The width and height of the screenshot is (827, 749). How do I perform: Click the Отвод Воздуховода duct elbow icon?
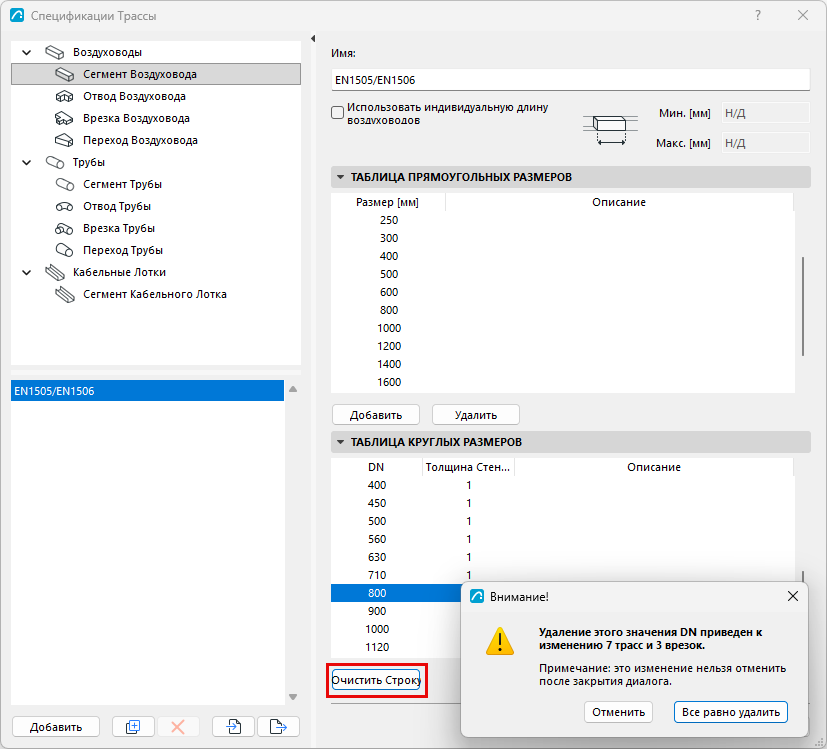click(x=64, y=97)
